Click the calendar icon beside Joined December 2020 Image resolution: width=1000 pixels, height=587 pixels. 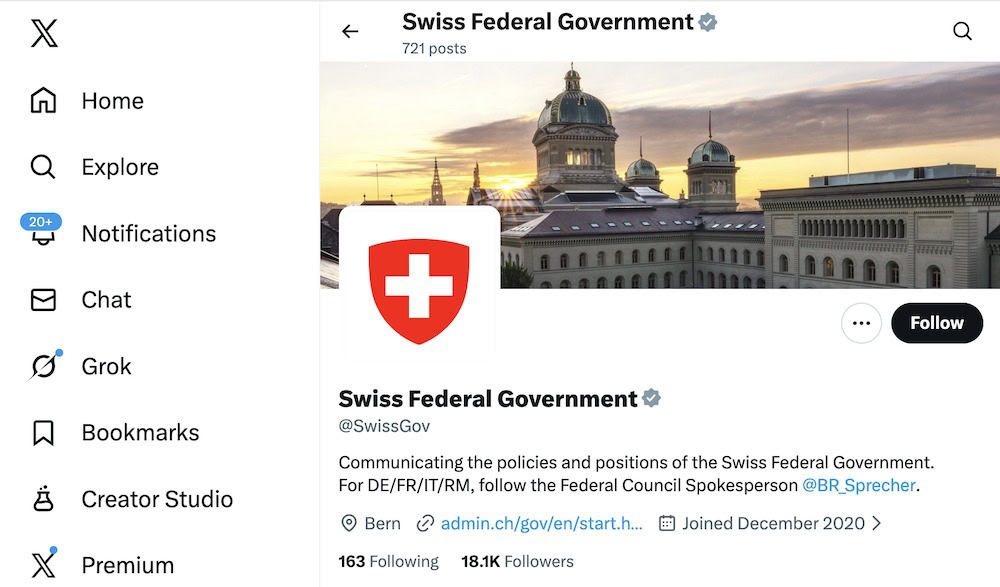pyautogui.click(x=665, y=523)
